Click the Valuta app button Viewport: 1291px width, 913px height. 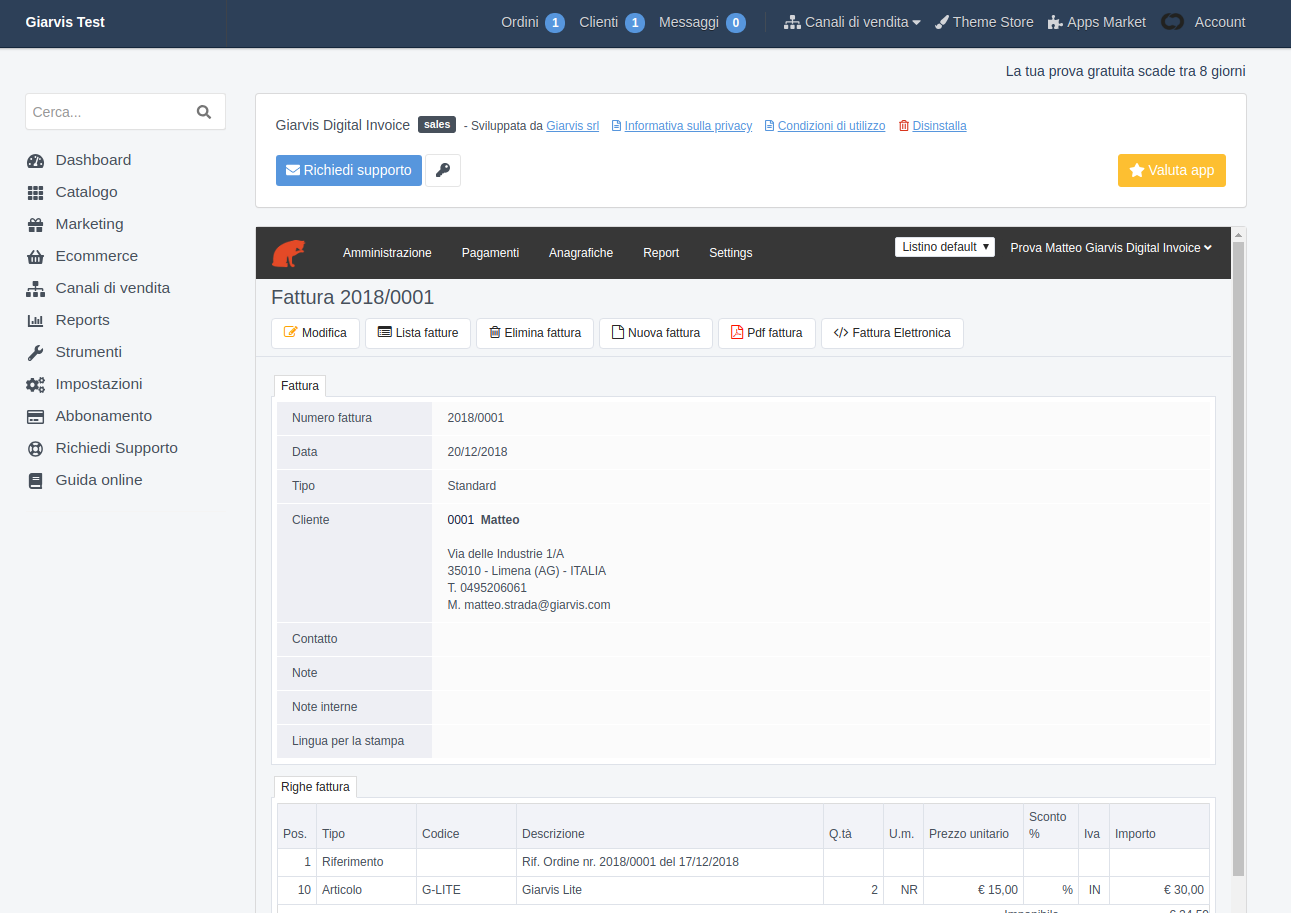(x=1172, y=170)
